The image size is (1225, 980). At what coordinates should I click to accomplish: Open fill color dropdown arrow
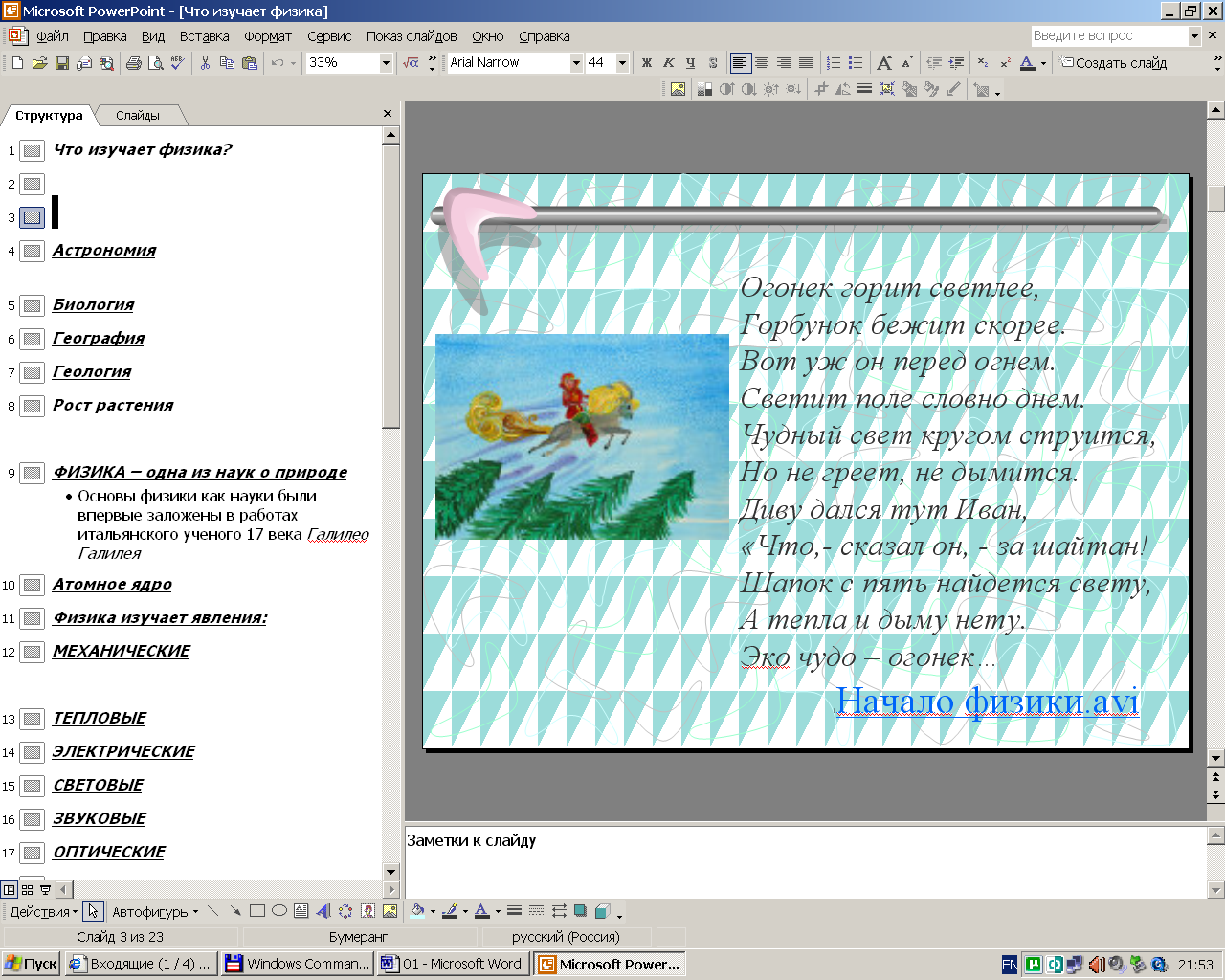tap(433, 911)
